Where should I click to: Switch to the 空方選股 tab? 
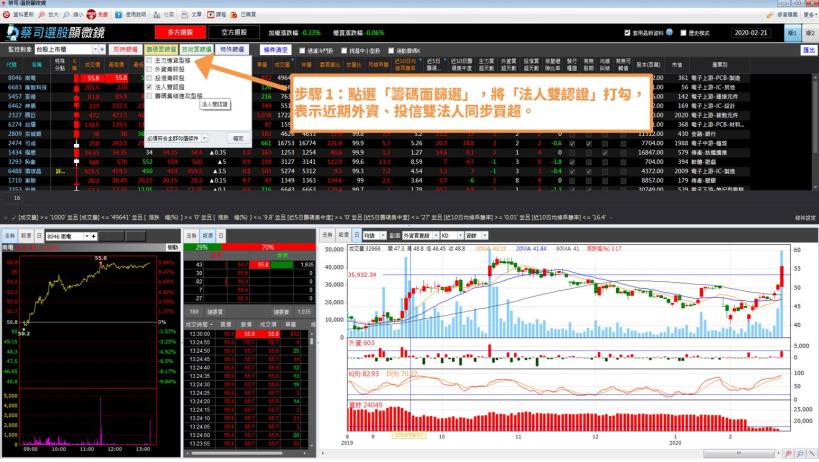(233, 32)
